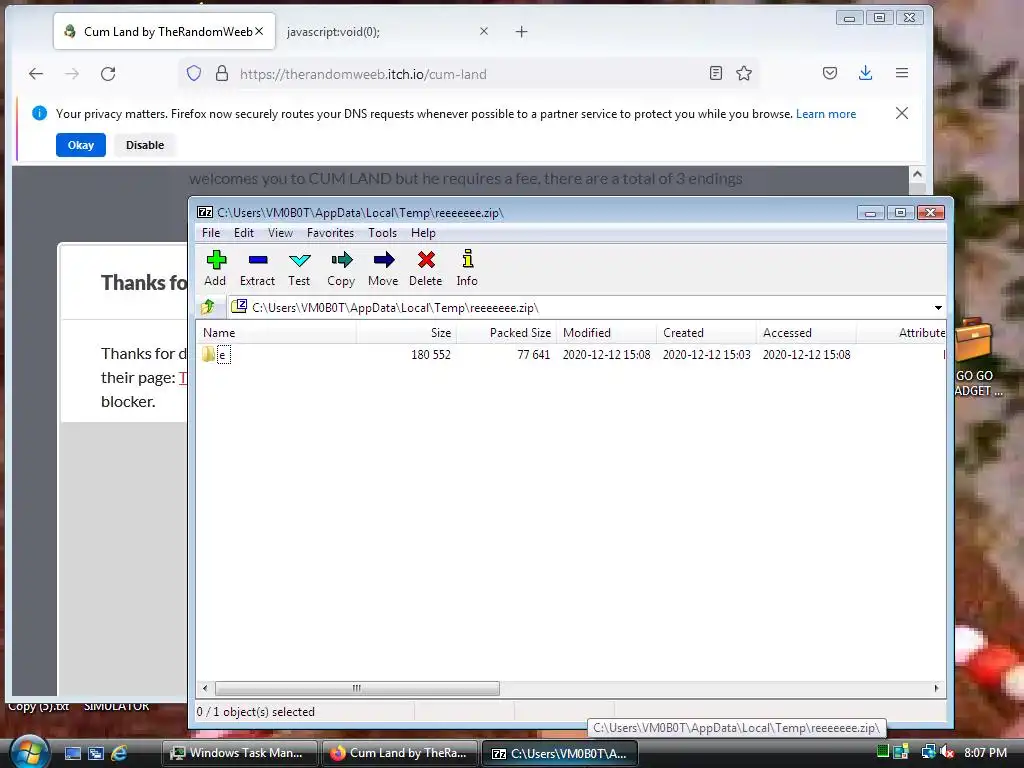Screen dimensions: 1024x768
Task: Sort by the Modified column header
Action: (606, 333)
